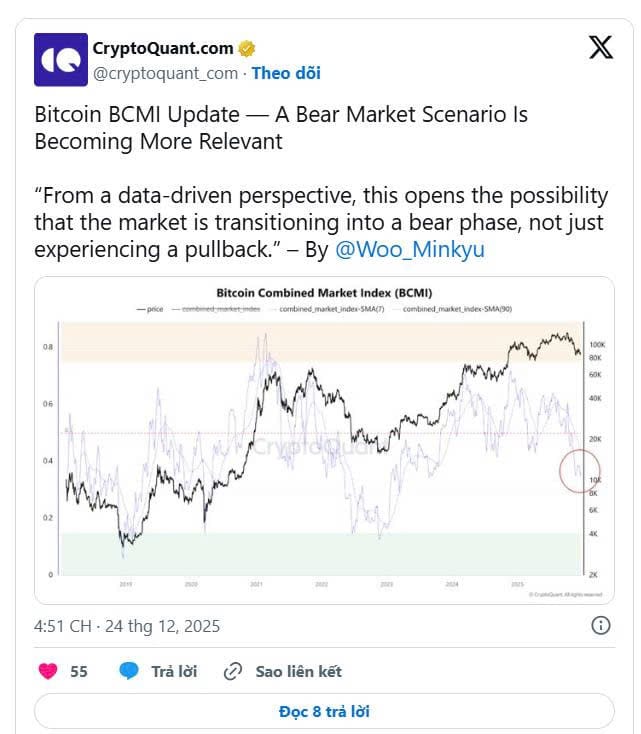This screenshot has height=734, width=641.
Task: Like the post with heart icon
Action: [46, 671]
